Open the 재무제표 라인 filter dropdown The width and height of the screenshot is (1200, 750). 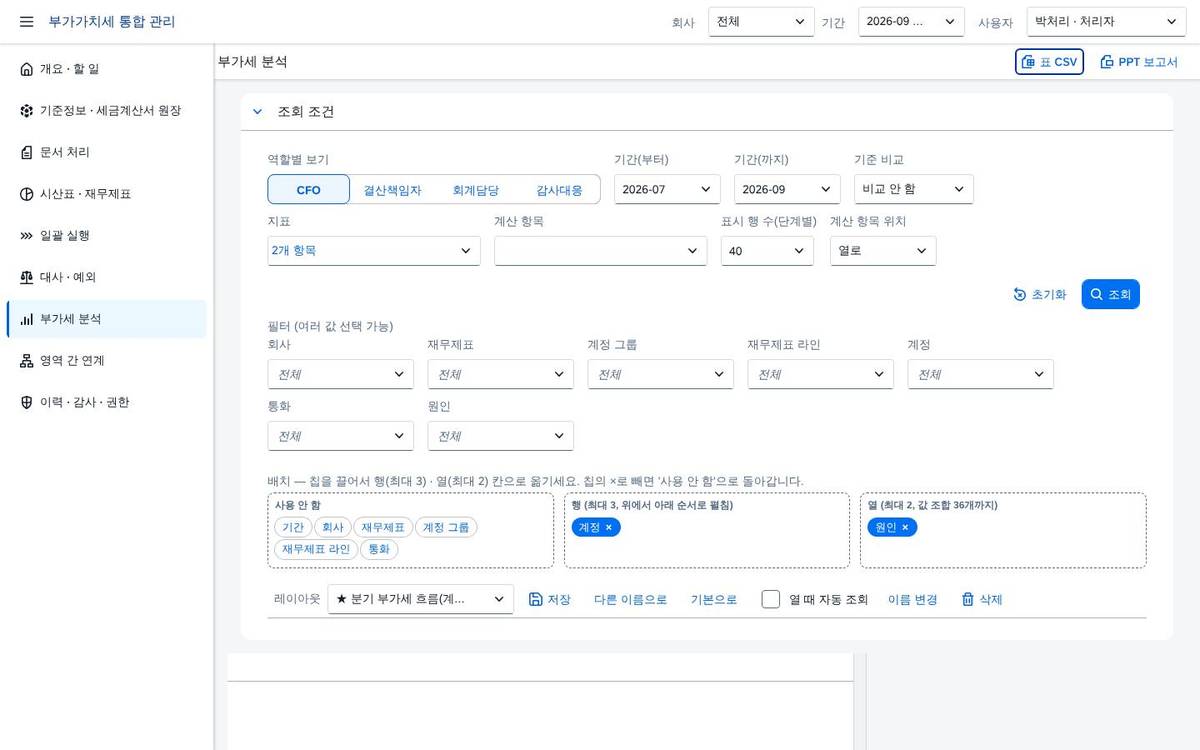(x=821, y=374)
